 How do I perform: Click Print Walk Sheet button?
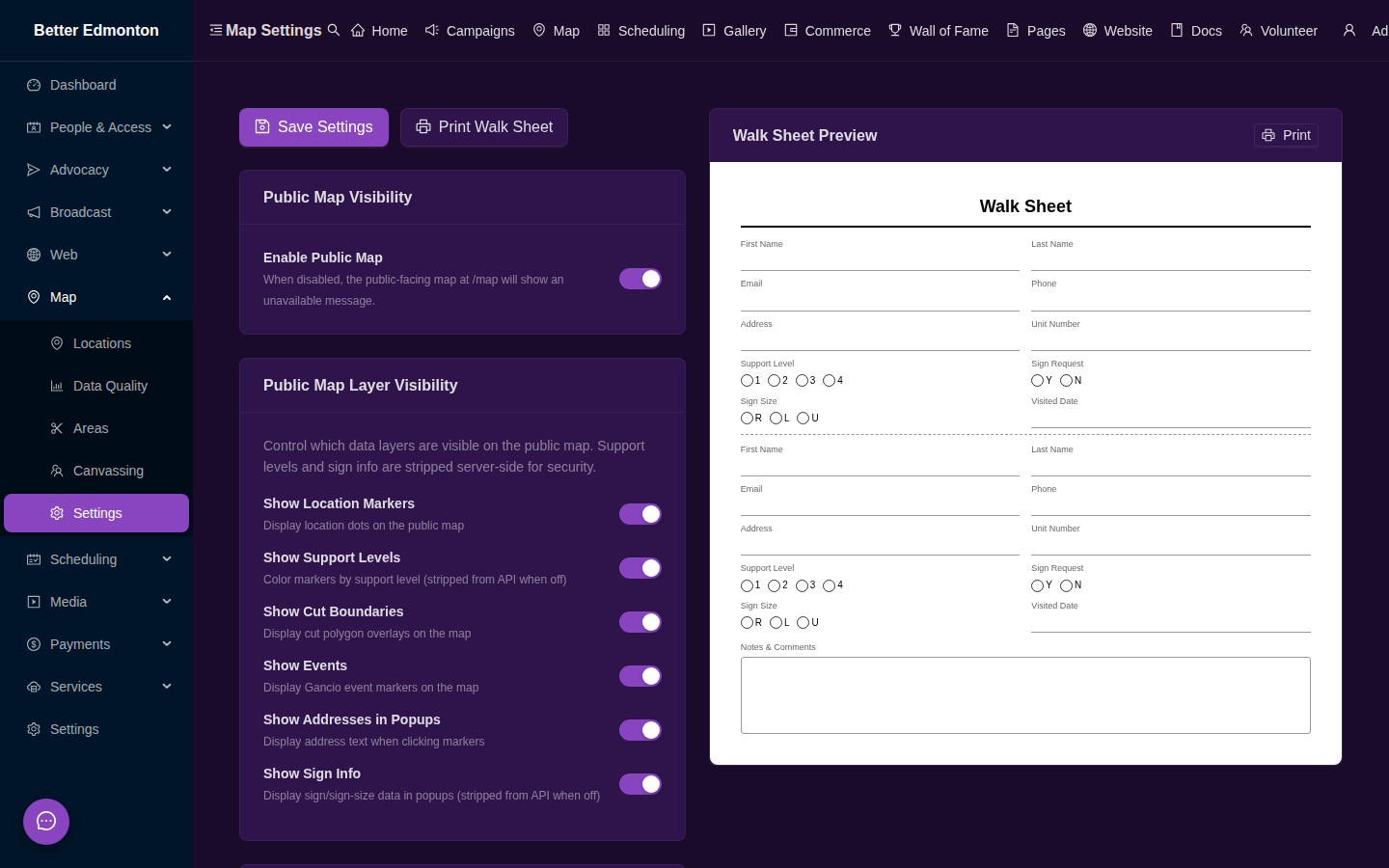pyautogui.click(x=484, y=127)
